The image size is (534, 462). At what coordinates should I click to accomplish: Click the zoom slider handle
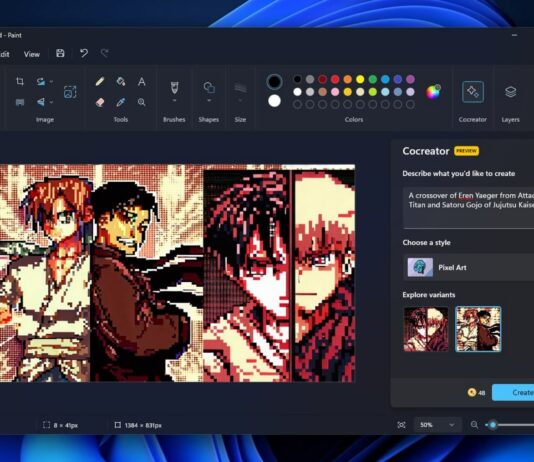pos(493,425)
